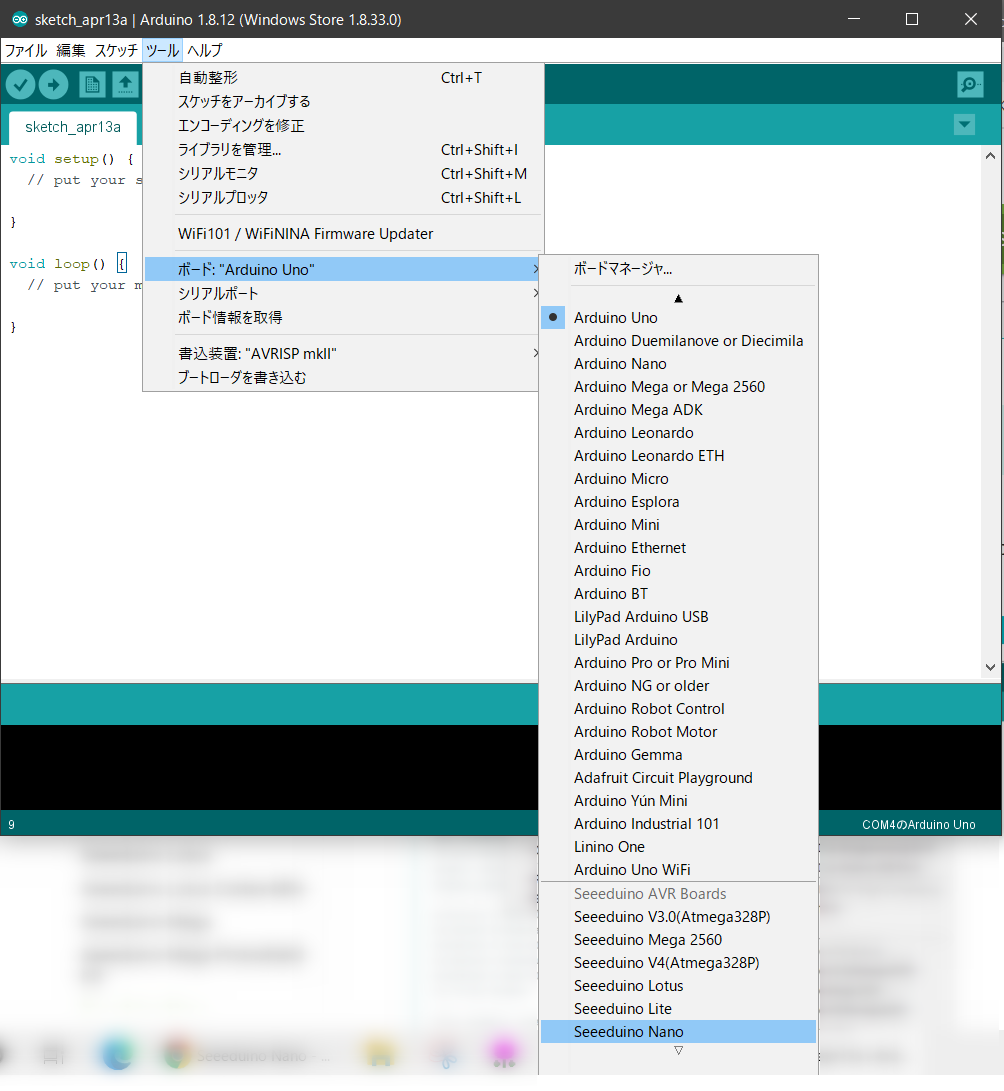Click the Upload arrow toolbar icon
Screen dimensions: 1004x1091
click(x=54, y=85)
